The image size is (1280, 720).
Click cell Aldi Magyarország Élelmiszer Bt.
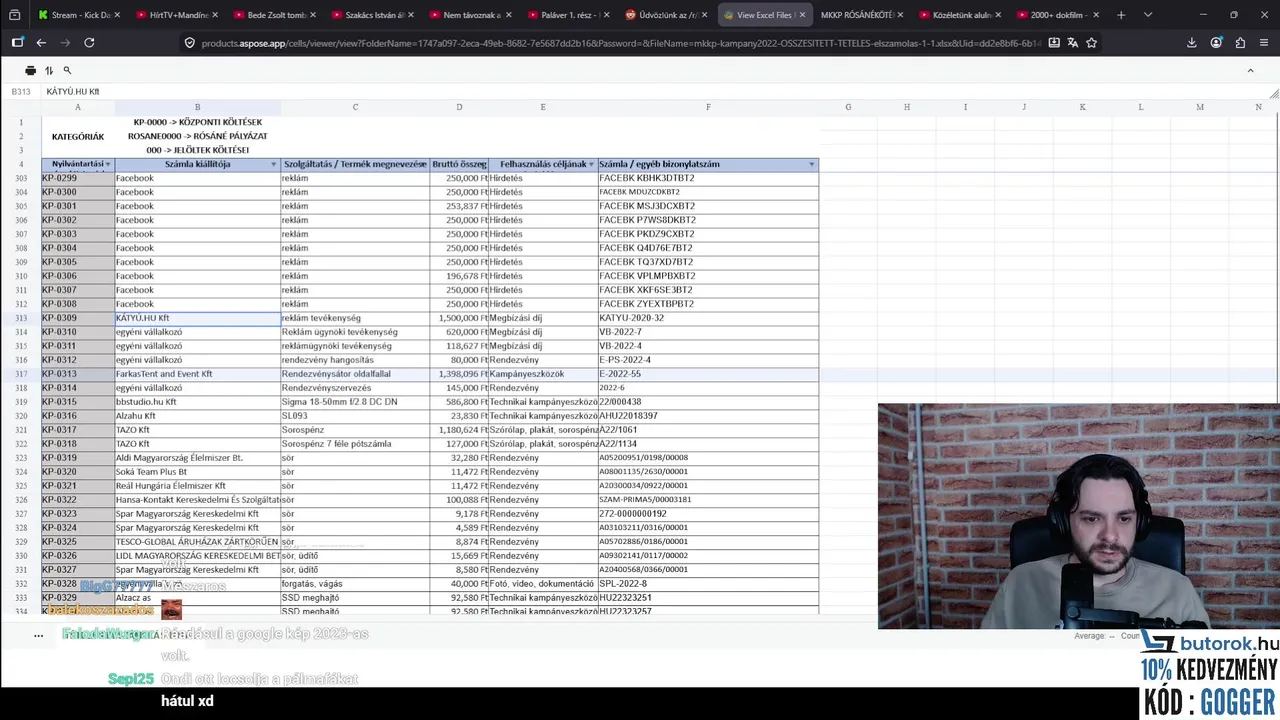(197, 458)
